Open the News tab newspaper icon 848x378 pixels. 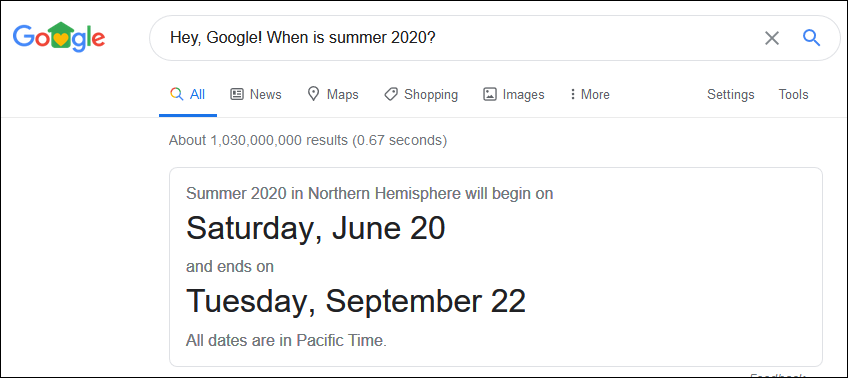point(237,94)
